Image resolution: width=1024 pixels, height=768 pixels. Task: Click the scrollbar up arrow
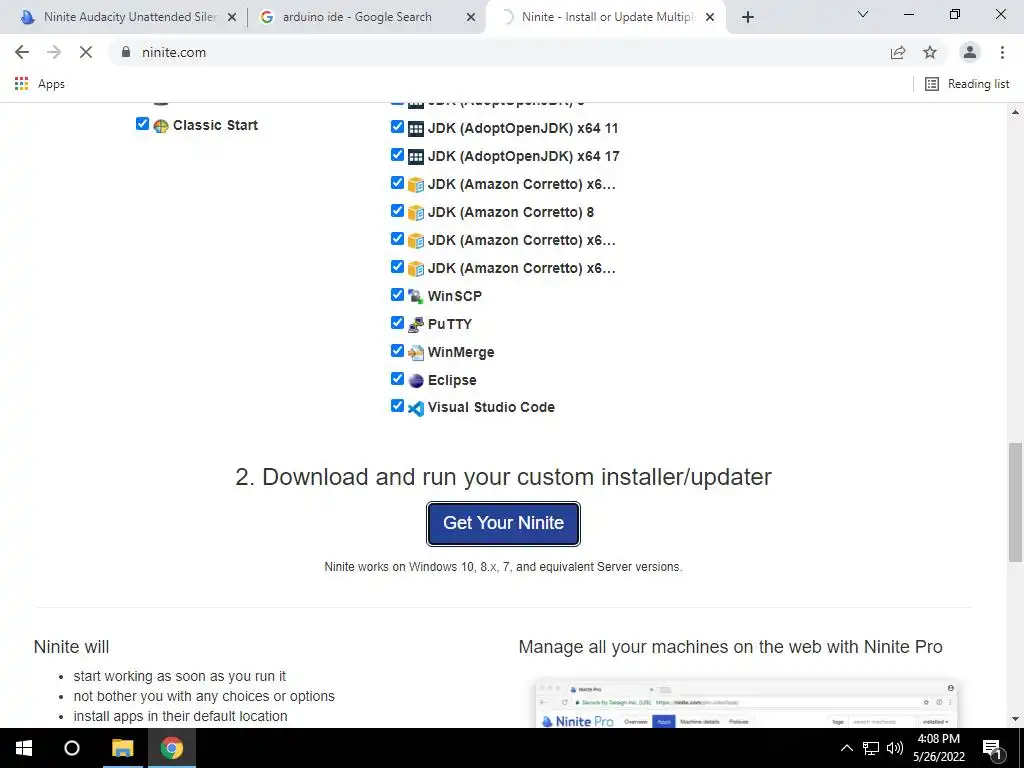(x=1015, y=112)
